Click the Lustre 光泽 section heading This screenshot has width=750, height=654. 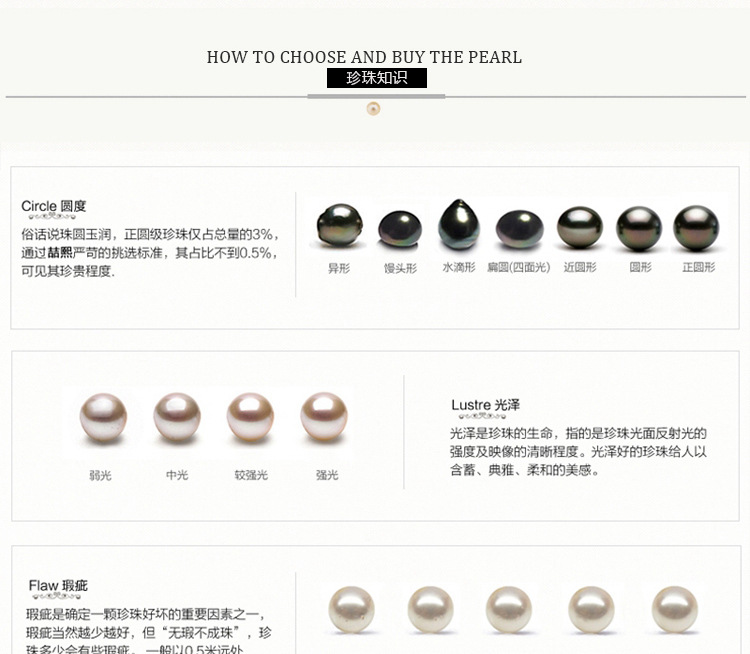[x=485, y=405]
